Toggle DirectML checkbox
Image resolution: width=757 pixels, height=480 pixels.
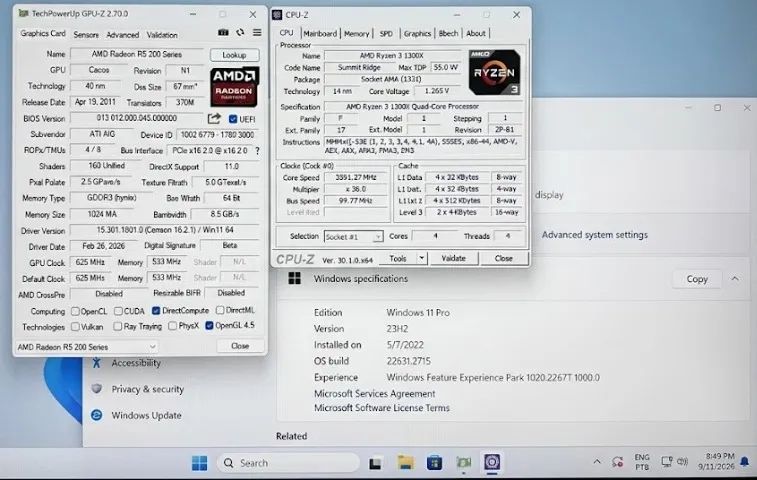[x=220, y=310]
